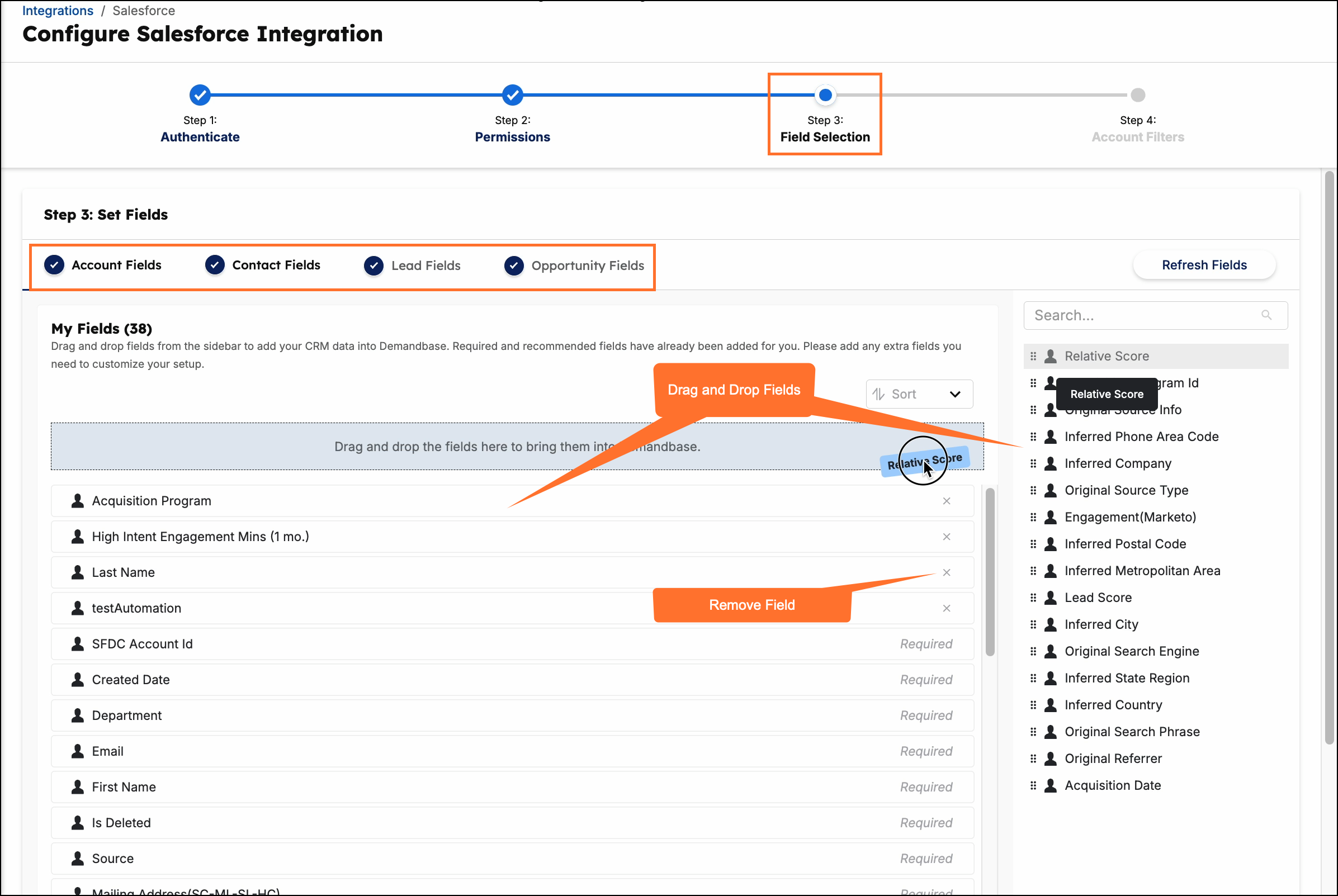The image size is (1338, 896).
Task: Click drag handle for Inferred Metropolitan Area
Action: pos(1033,571)
